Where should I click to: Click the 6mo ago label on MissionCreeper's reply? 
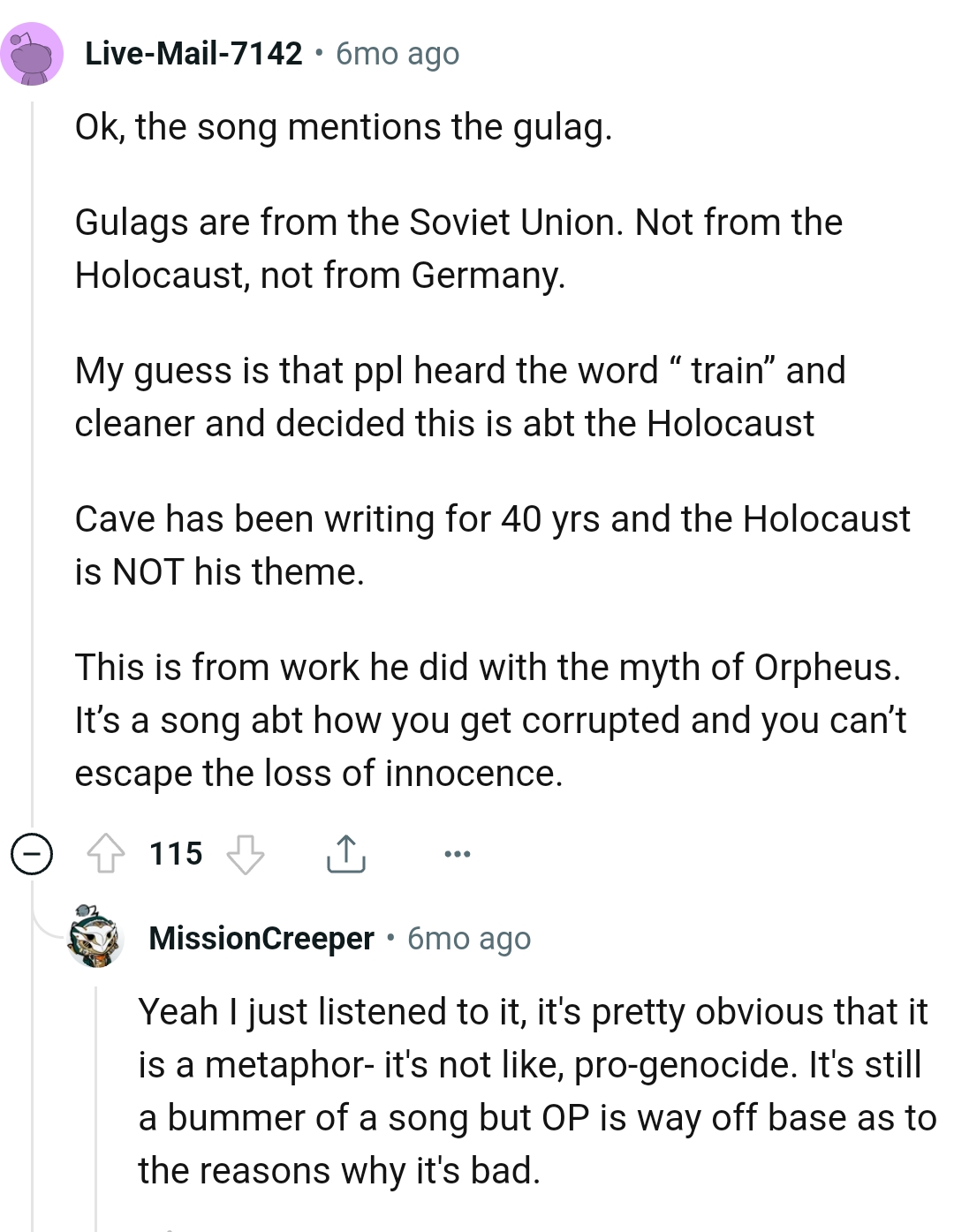coord(468,938)
